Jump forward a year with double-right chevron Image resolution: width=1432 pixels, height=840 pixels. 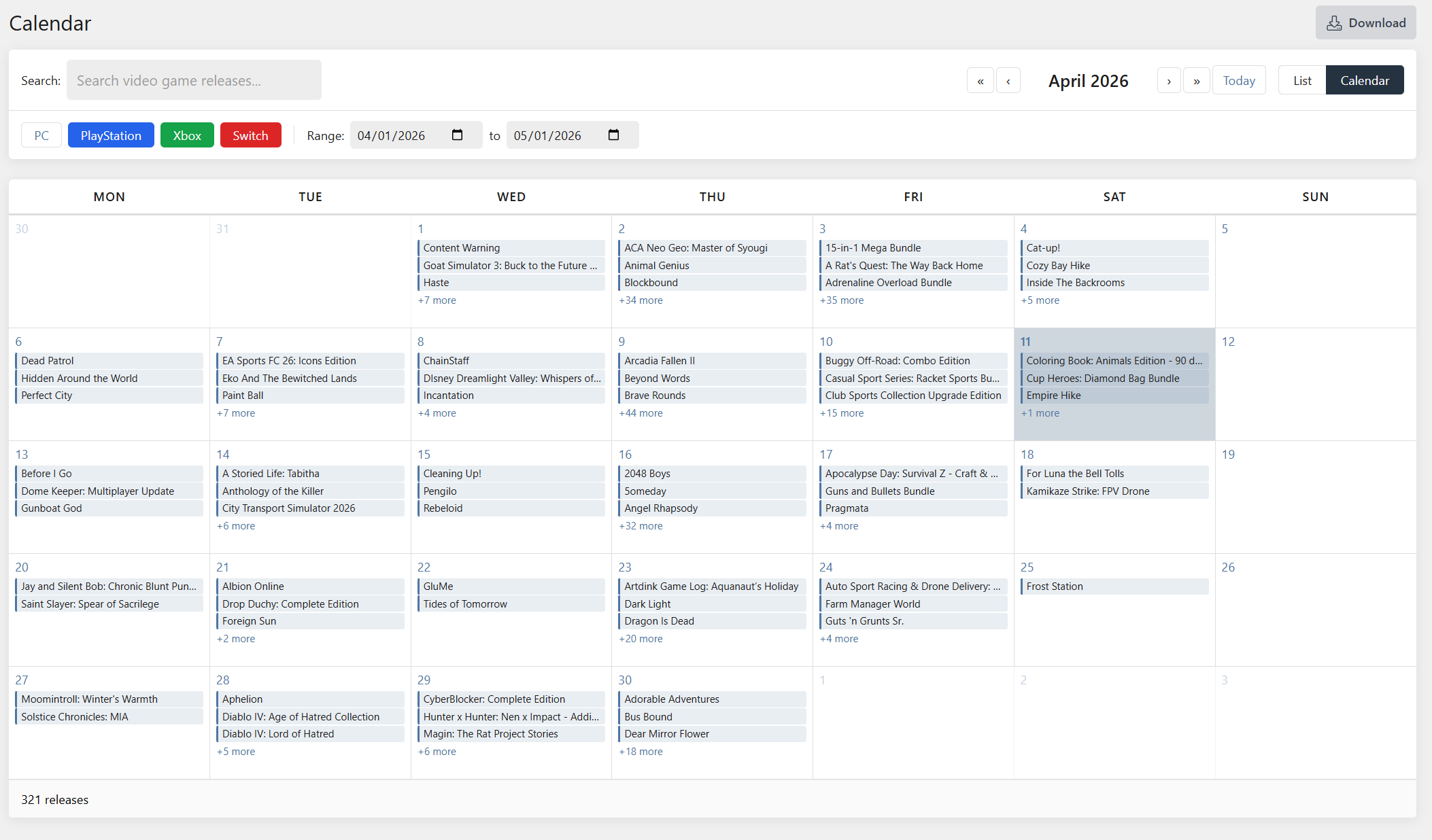1197,81
